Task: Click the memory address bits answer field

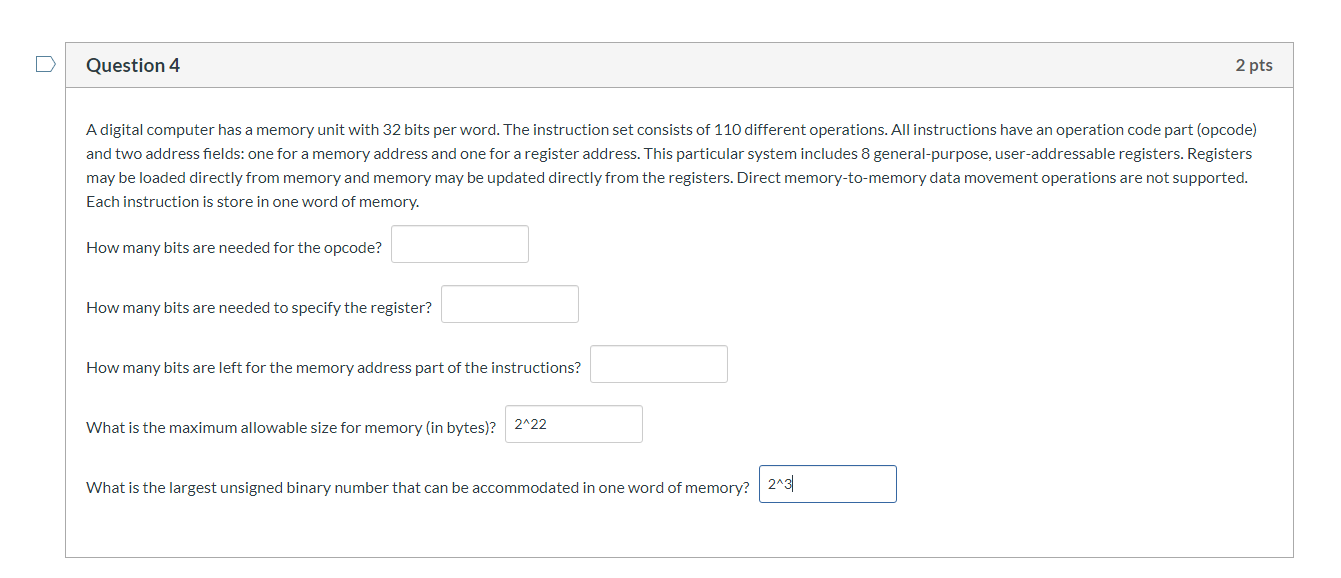Action: (x=658, y=363)
